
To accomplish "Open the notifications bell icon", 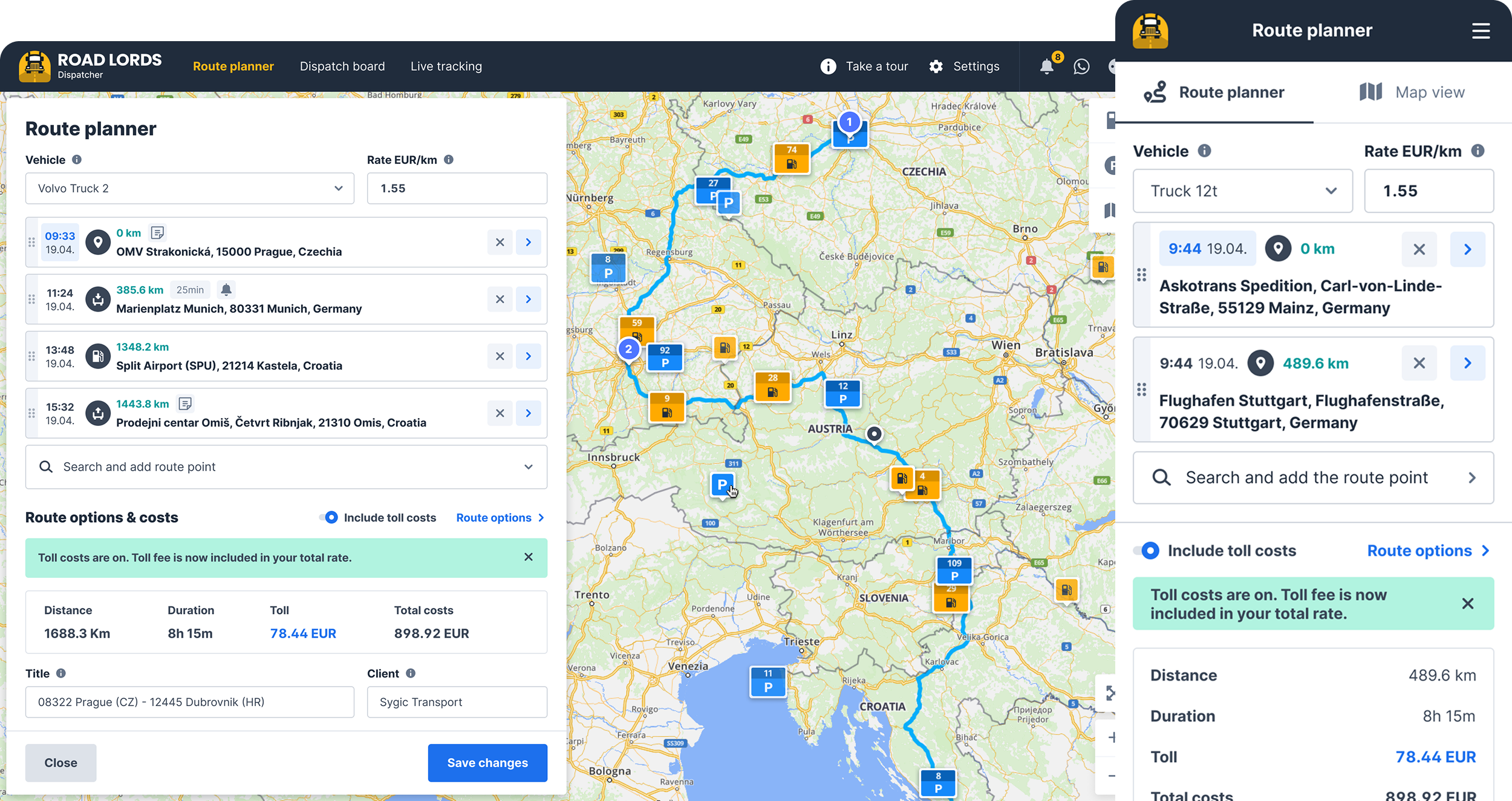I will [x=1046, y=67].
